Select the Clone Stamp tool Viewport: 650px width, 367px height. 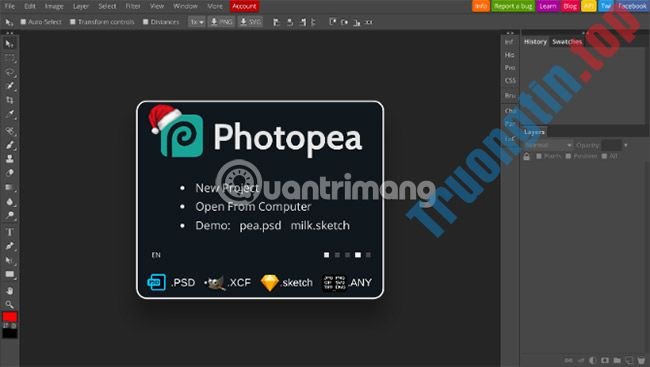point(9,159)
